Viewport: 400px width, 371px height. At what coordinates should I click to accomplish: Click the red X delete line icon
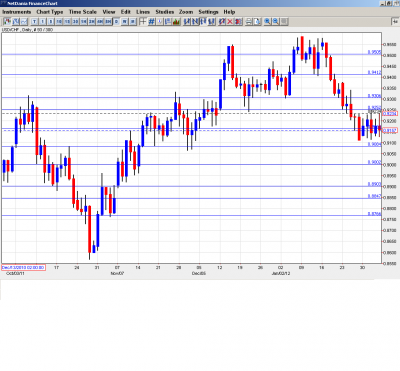[230, 22]
